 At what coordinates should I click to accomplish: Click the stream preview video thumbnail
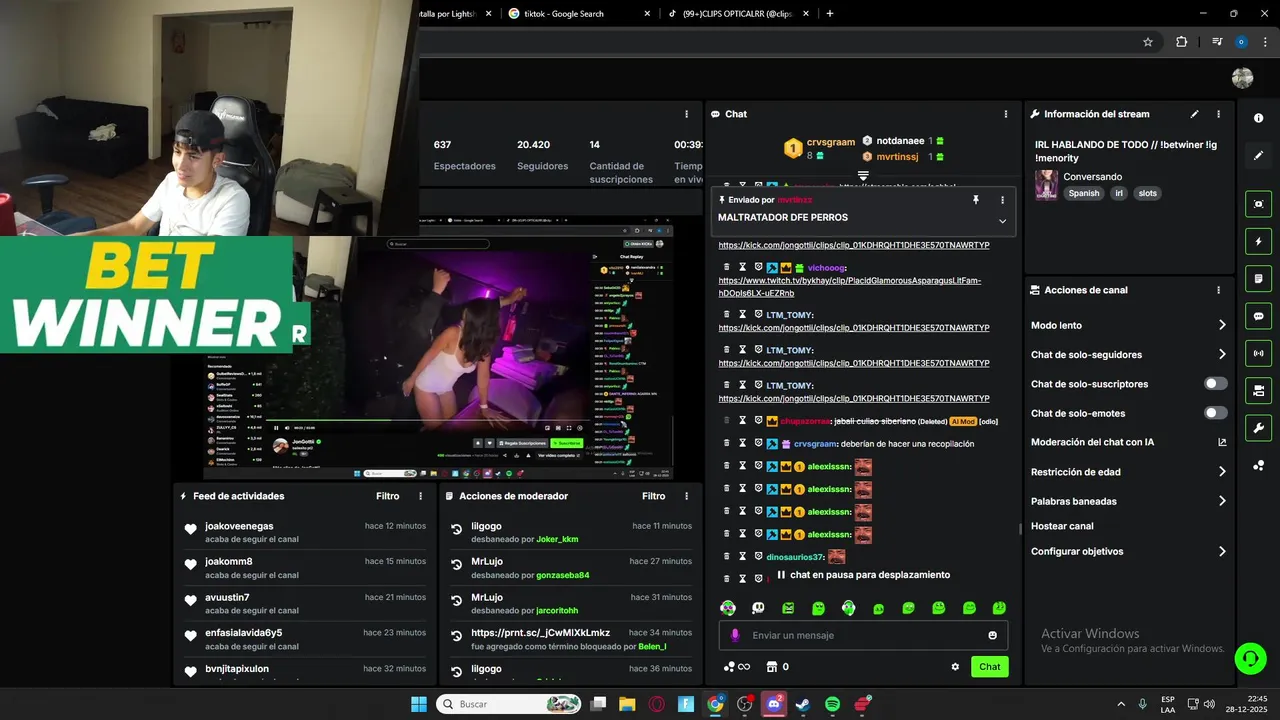pyautogui.click(x=437, y=349)
